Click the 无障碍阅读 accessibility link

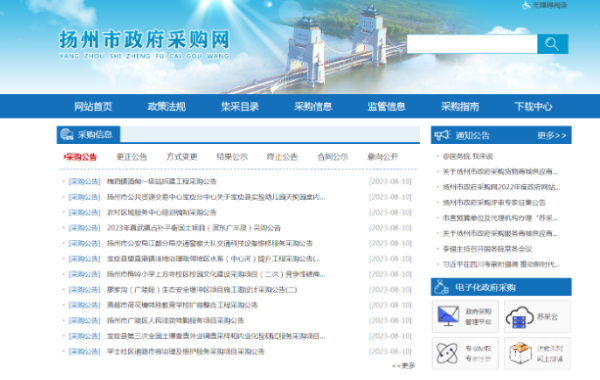click(545, 5)
